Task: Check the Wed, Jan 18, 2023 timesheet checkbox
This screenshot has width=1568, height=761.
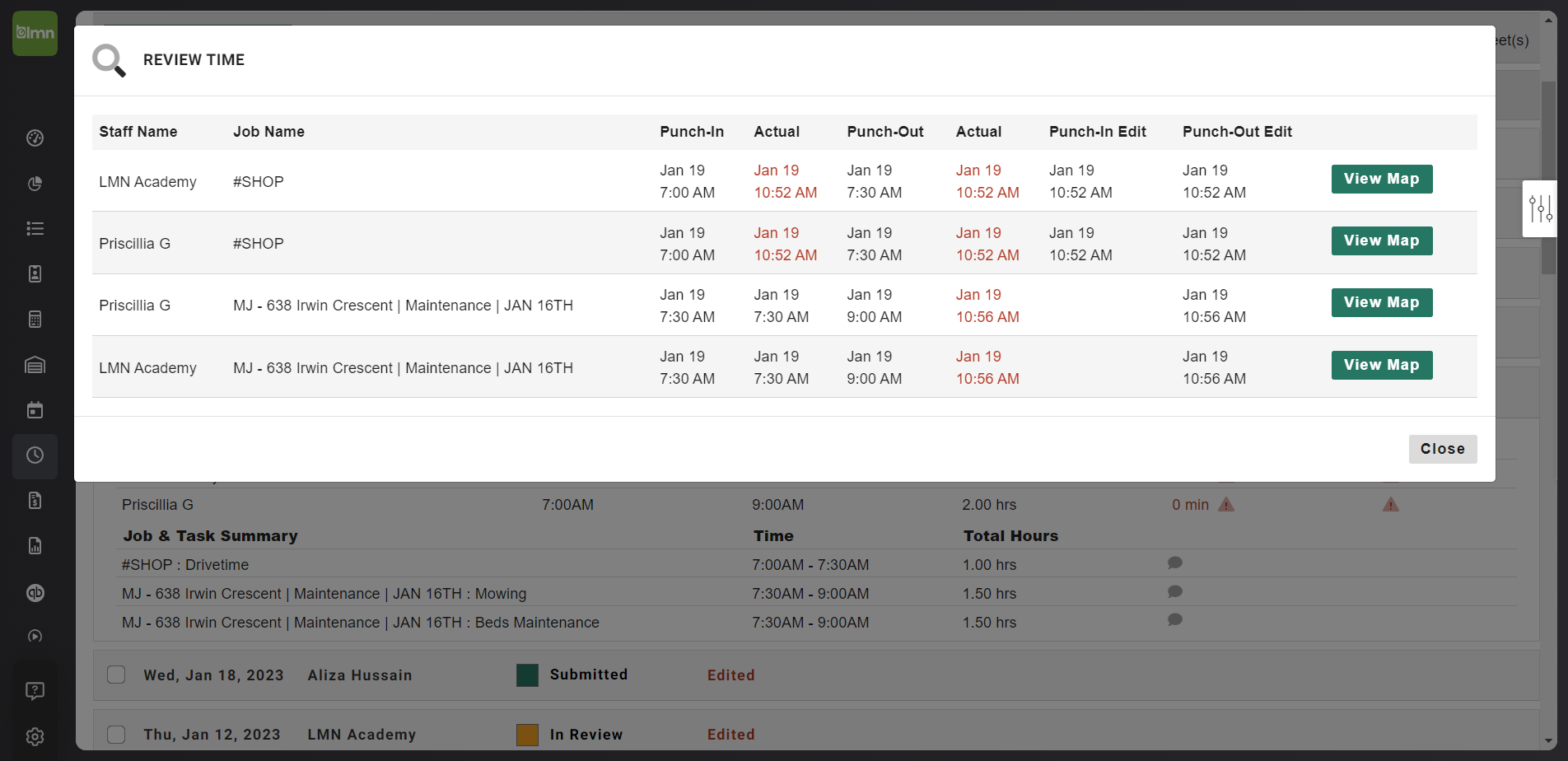Action: [x=116, y=675]
